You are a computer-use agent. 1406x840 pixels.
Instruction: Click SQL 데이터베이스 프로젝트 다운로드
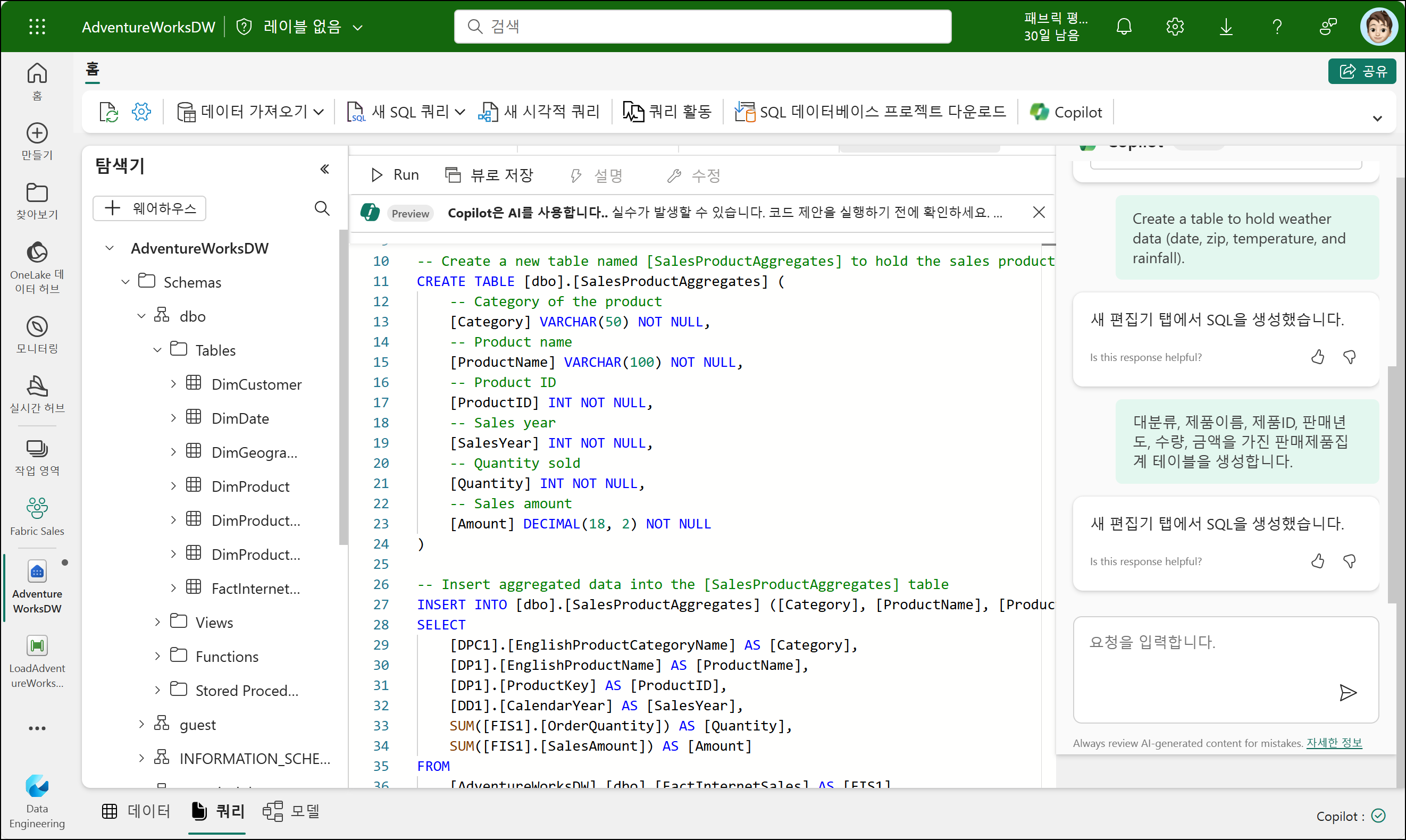click(x=869, y=112)
